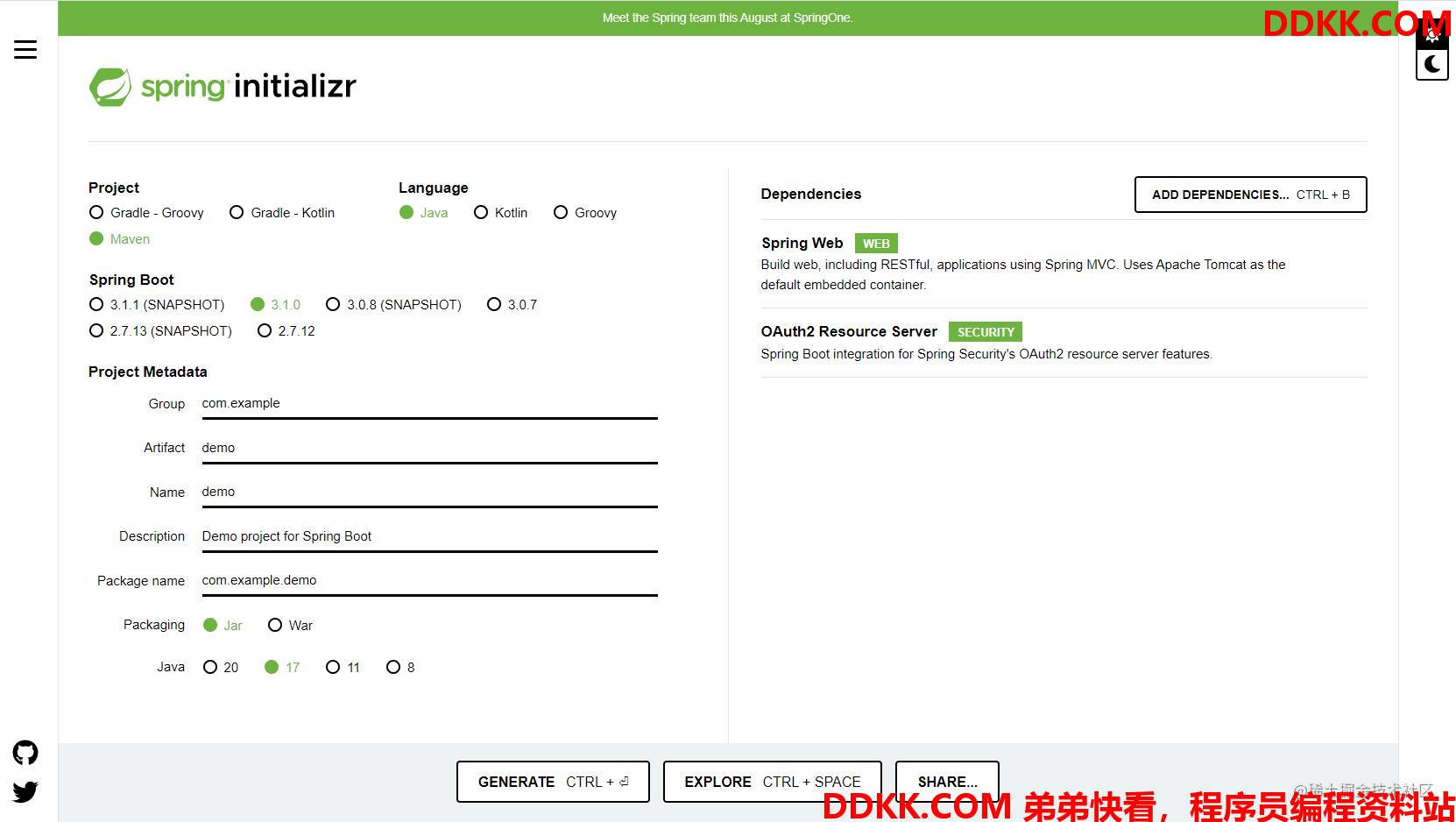Select Spring Boot 3.1.1 (SNAPSHOT)
The image size is (1456, 822).
pyautogui.click(x=157, y=305)
